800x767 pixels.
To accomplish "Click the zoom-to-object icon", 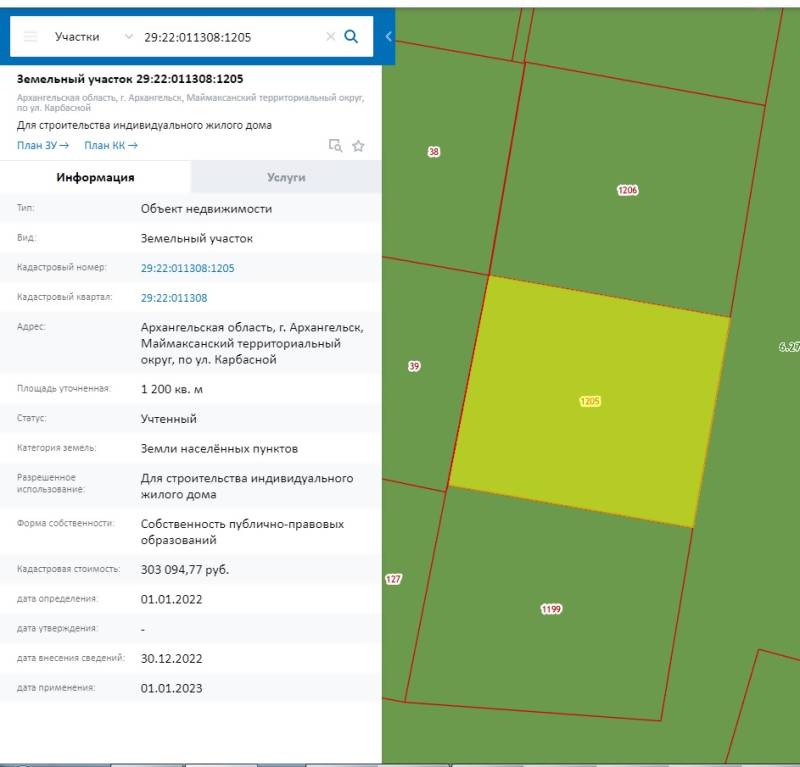I will pos(336,146).
